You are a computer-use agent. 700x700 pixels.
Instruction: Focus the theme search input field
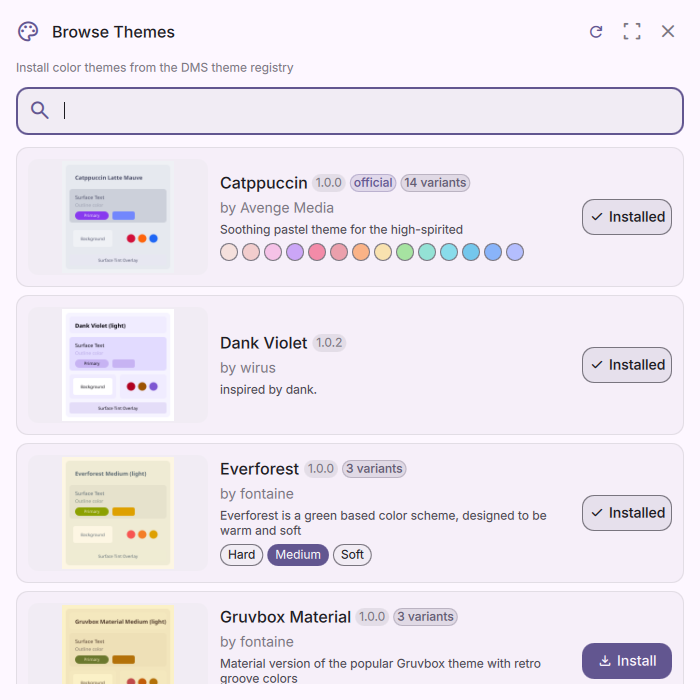[360, 110]
